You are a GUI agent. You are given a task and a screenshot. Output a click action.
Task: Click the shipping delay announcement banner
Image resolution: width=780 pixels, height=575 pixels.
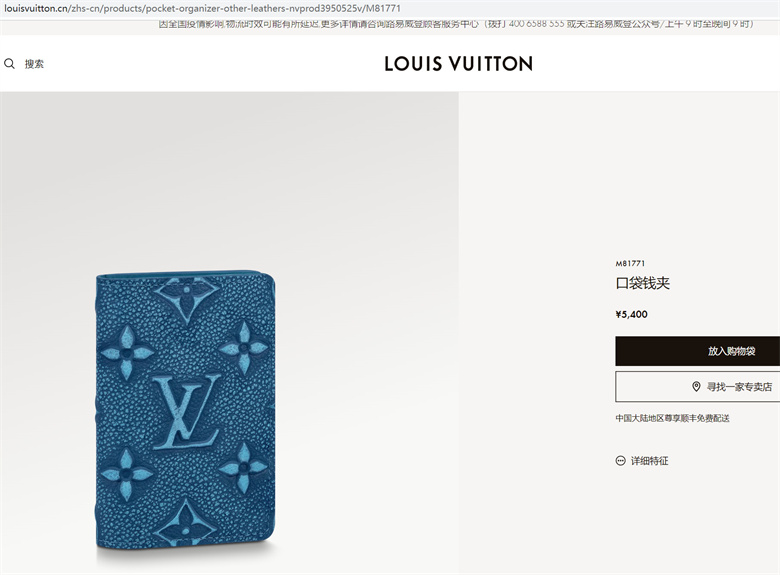pyautogui.click(x=456, y=24)
